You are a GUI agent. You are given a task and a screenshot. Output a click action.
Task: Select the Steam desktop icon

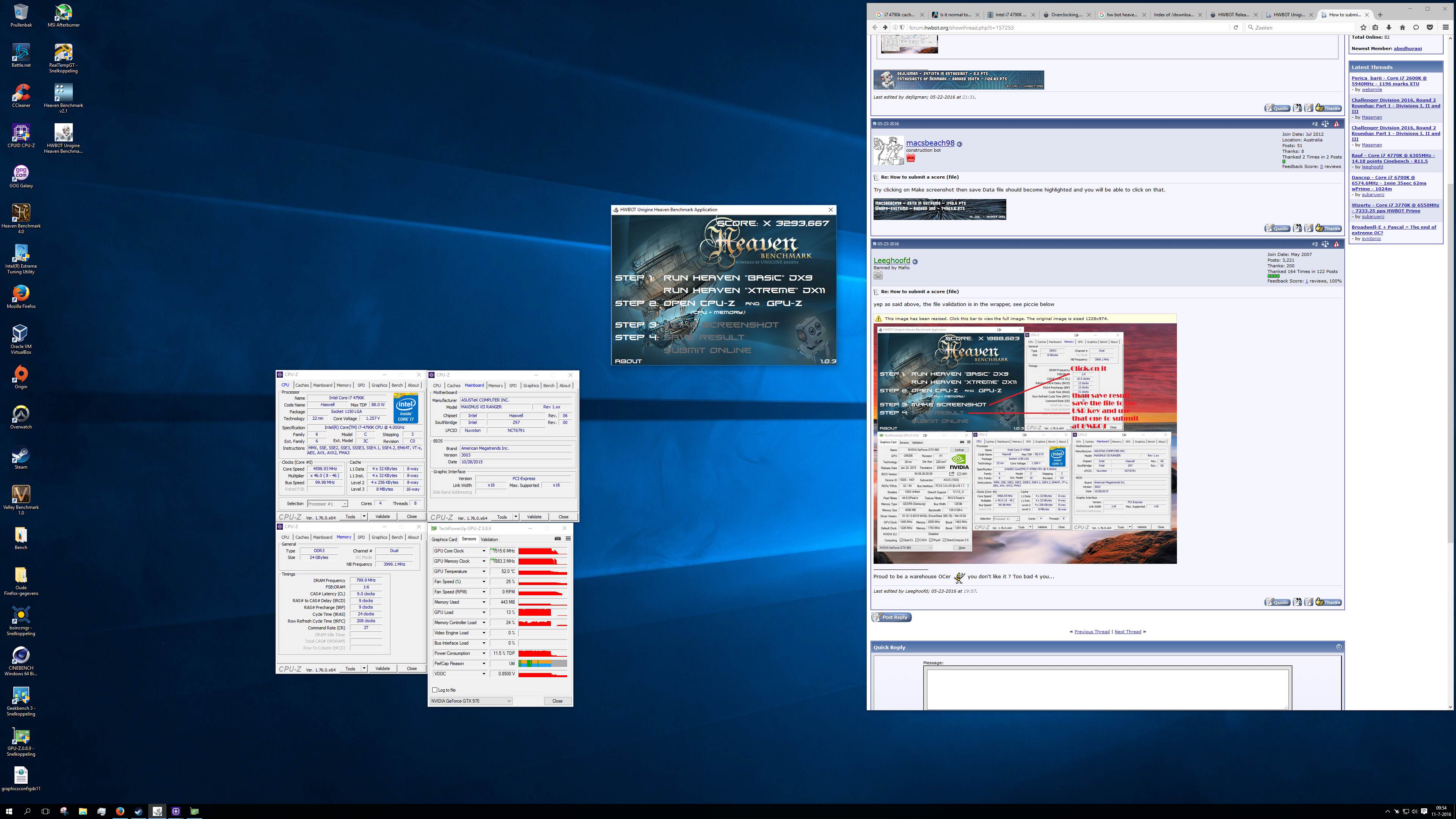pyautogui.click(x=21, y=458)
